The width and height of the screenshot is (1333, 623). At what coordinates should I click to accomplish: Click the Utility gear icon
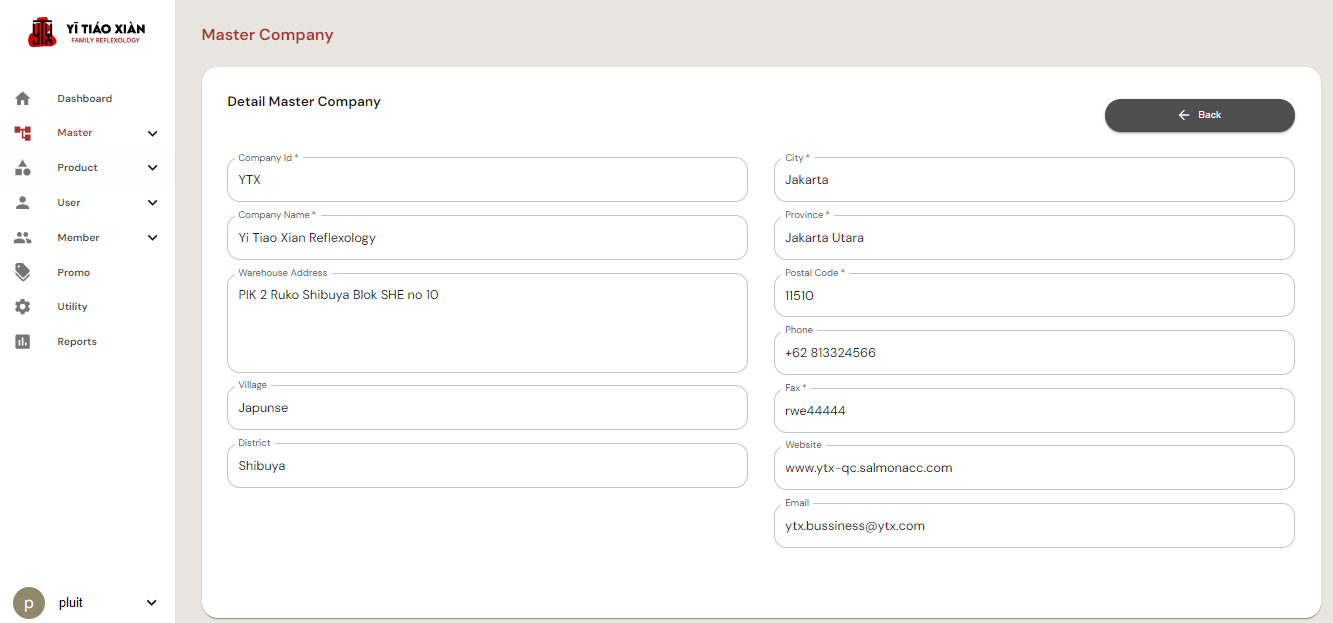[22, 307]
